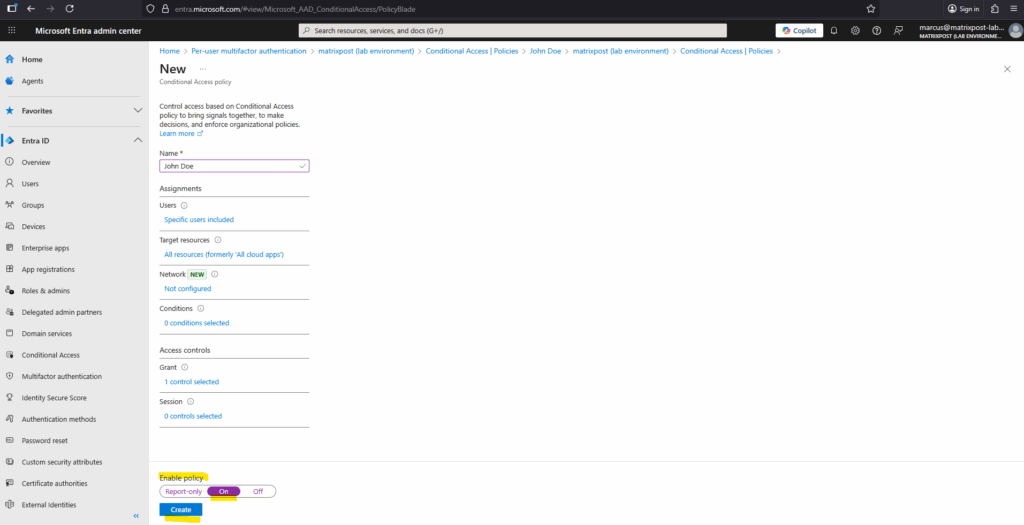Image resolution: width=1024 pixels, height=525 pixels.
Task: Open 'All resources' target link
Action: (x=224, y=254)
